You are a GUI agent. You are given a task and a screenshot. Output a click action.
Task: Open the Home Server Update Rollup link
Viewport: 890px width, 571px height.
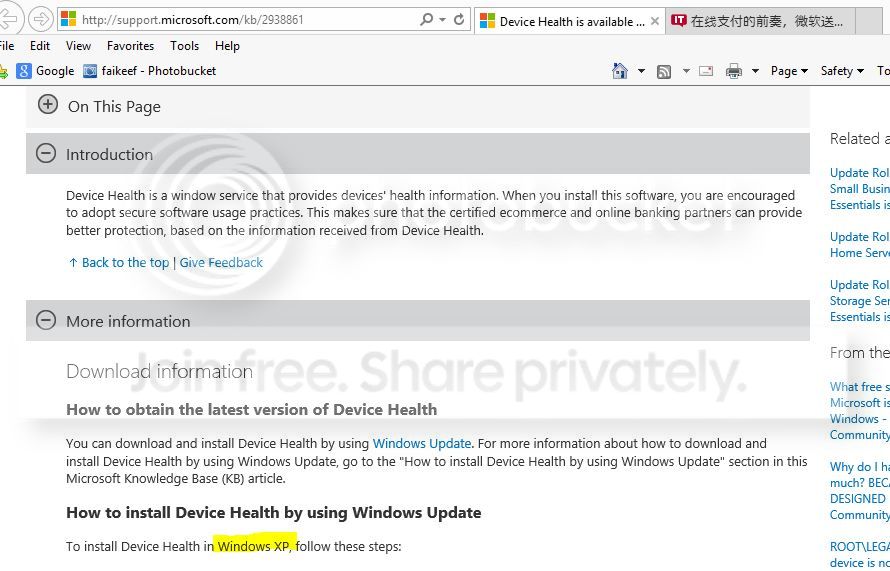[860, 245]
